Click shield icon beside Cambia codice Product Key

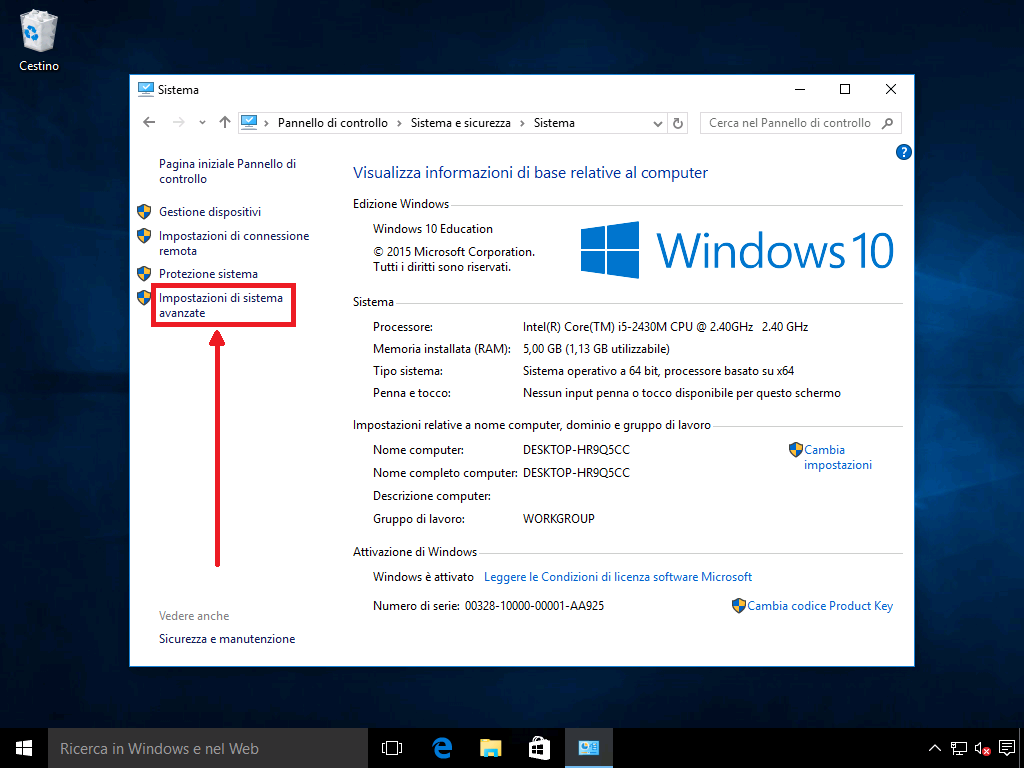739,605
